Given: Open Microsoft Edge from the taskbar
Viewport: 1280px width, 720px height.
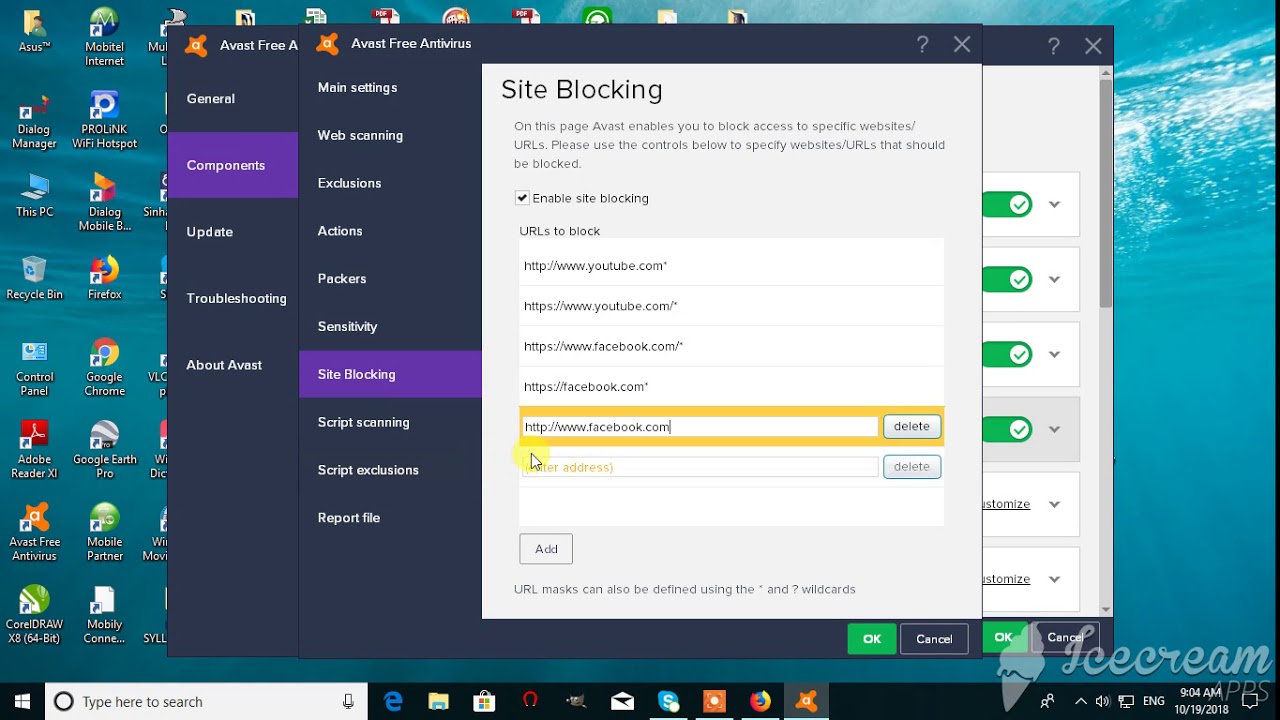Looking at the screenshot, I should coord(393,701).
